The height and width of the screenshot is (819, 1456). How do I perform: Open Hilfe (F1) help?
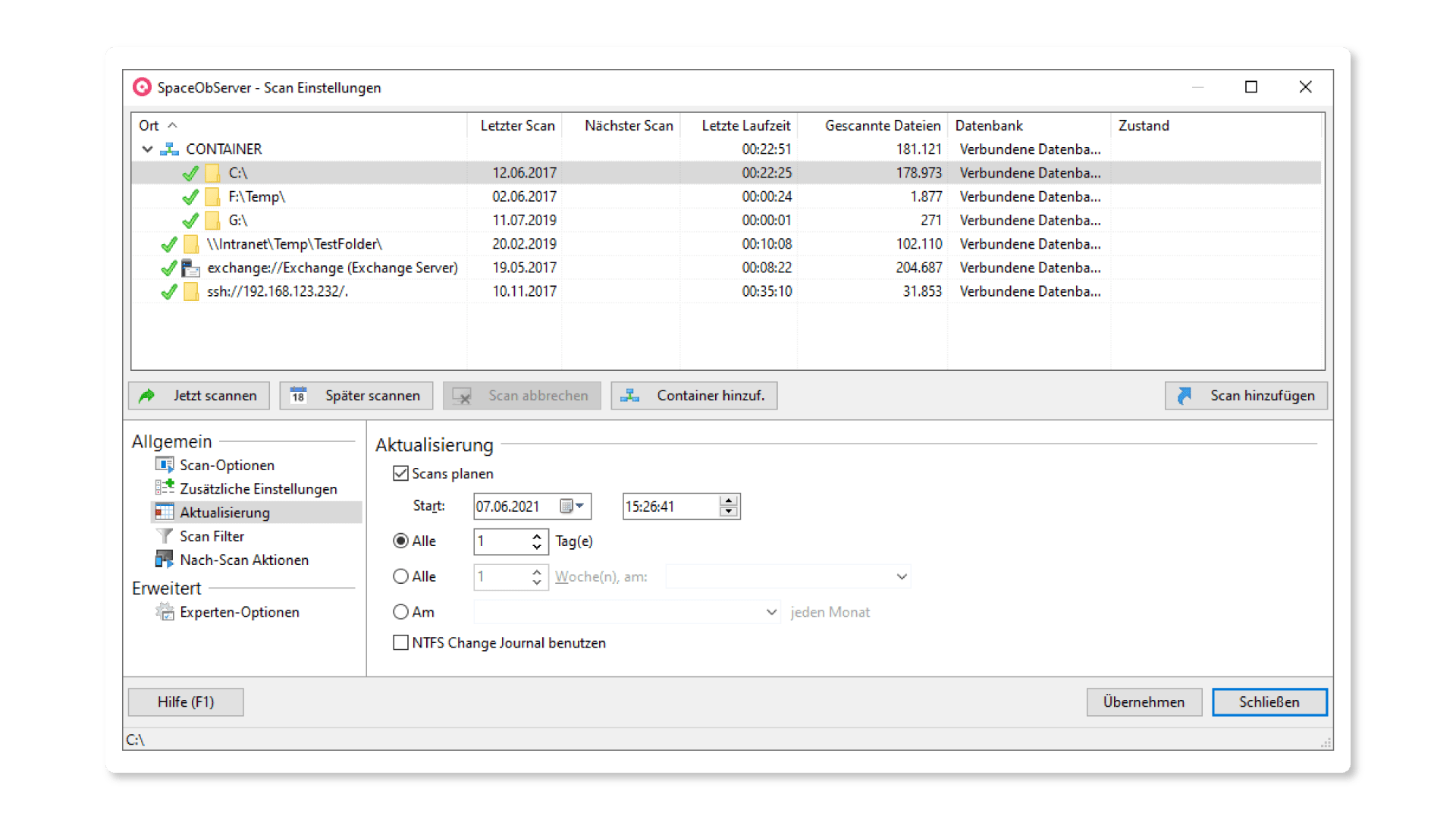coord(186,701)
